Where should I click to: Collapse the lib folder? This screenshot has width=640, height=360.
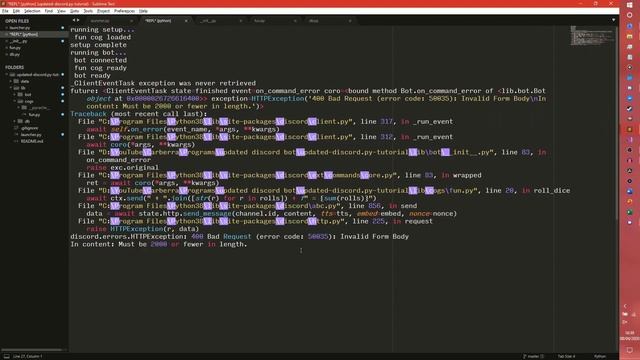11,88
